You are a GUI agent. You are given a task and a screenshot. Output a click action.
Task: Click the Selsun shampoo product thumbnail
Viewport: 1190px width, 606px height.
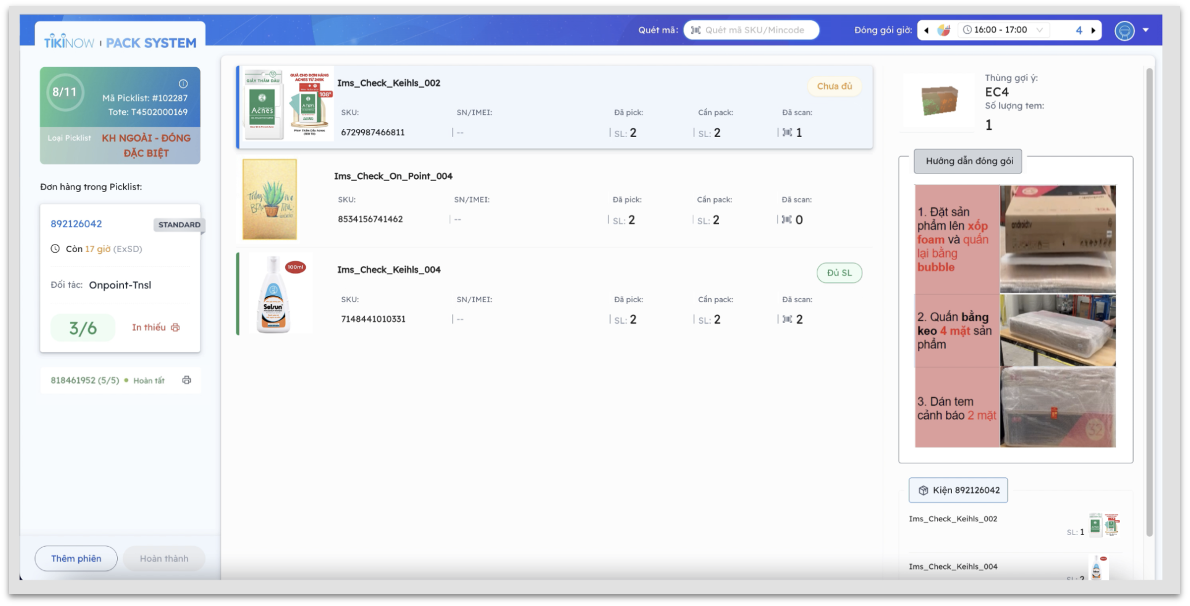274,294
